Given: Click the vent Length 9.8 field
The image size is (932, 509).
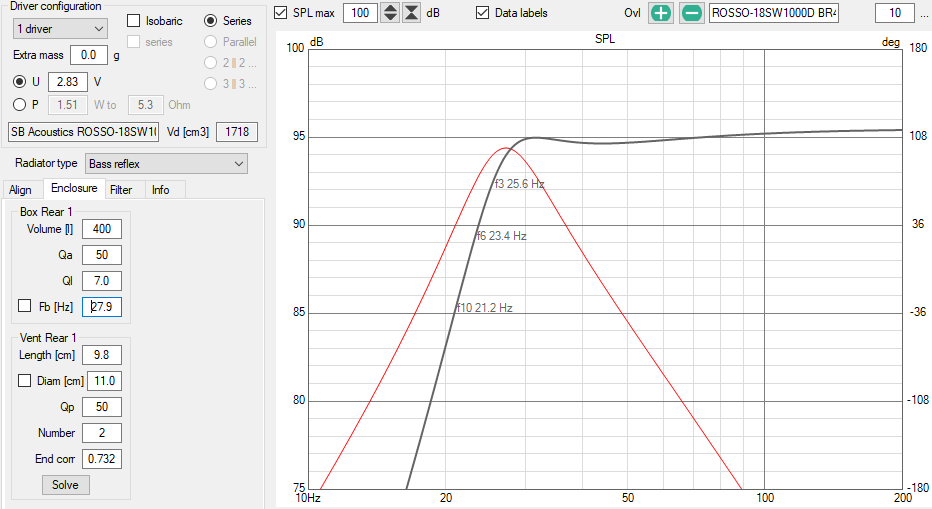Looking at the screenshot, I should coord(102,354).
